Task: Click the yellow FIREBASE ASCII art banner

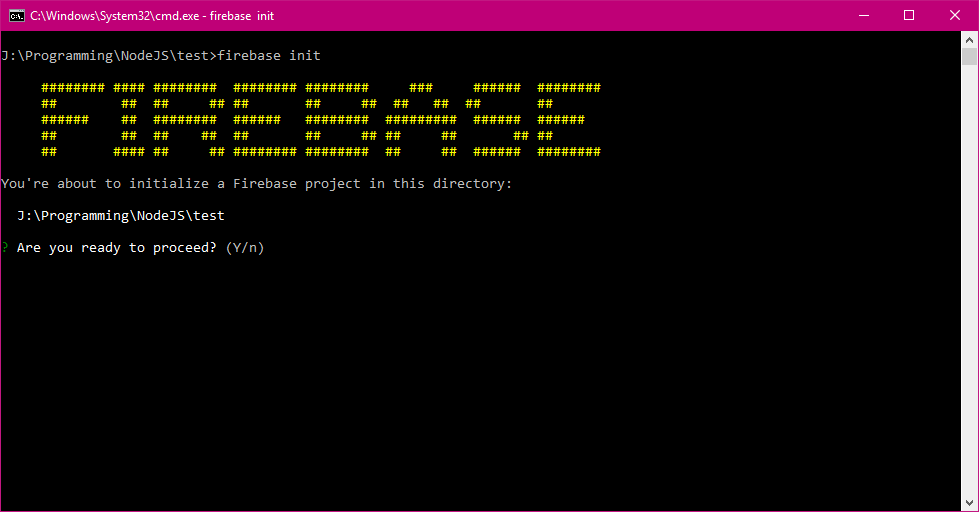Action: click(x=321, y=119)
